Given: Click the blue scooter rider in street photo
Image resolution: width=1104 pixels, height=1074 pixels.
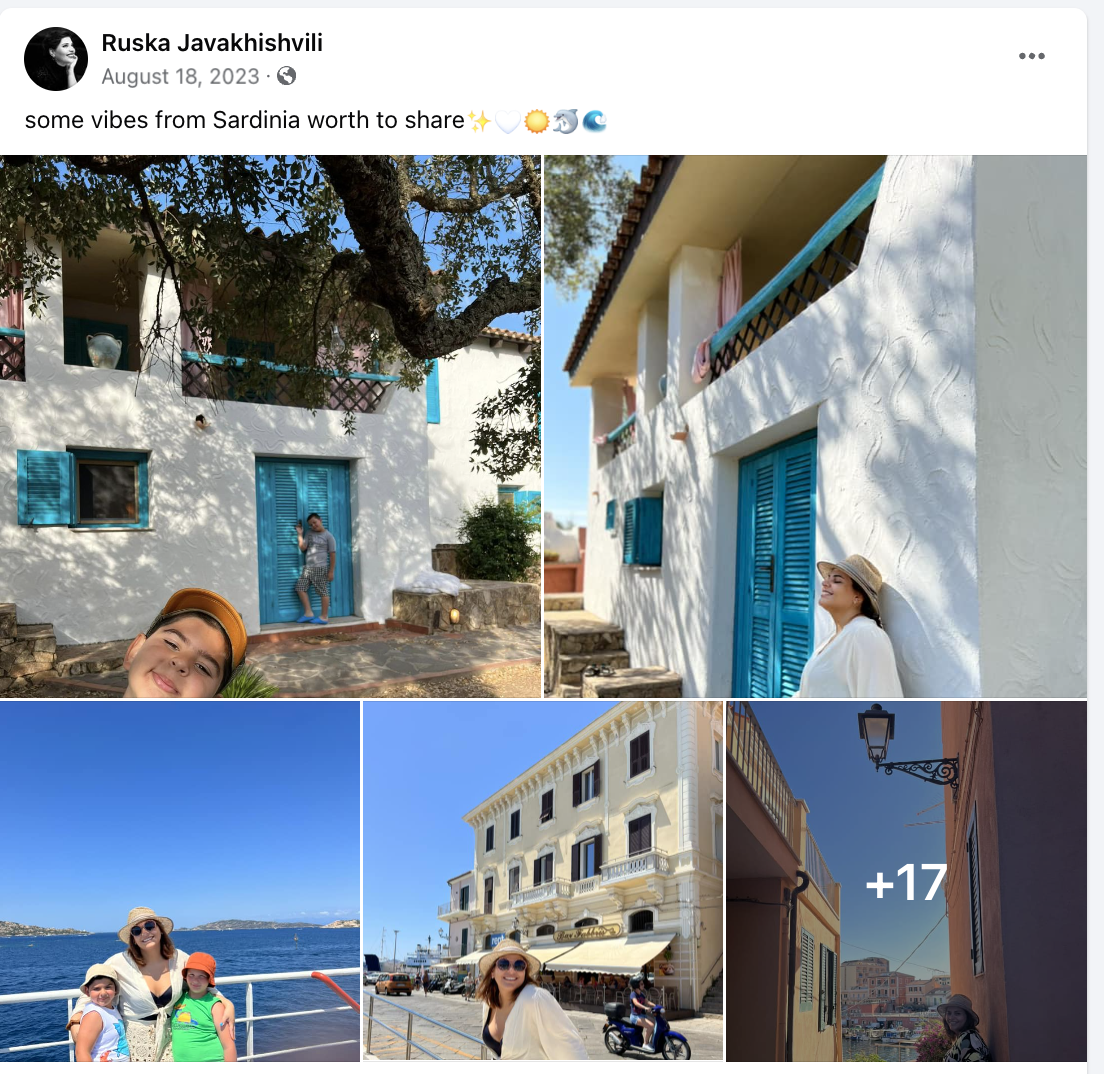Looking at the screenshot, I should pos(646,1016).
